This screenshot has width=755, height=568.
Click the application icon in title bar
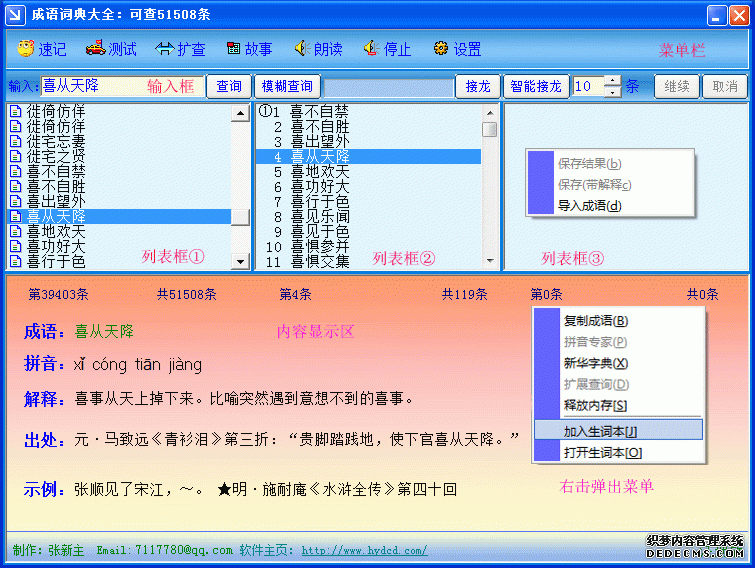[x=15, y=14]
